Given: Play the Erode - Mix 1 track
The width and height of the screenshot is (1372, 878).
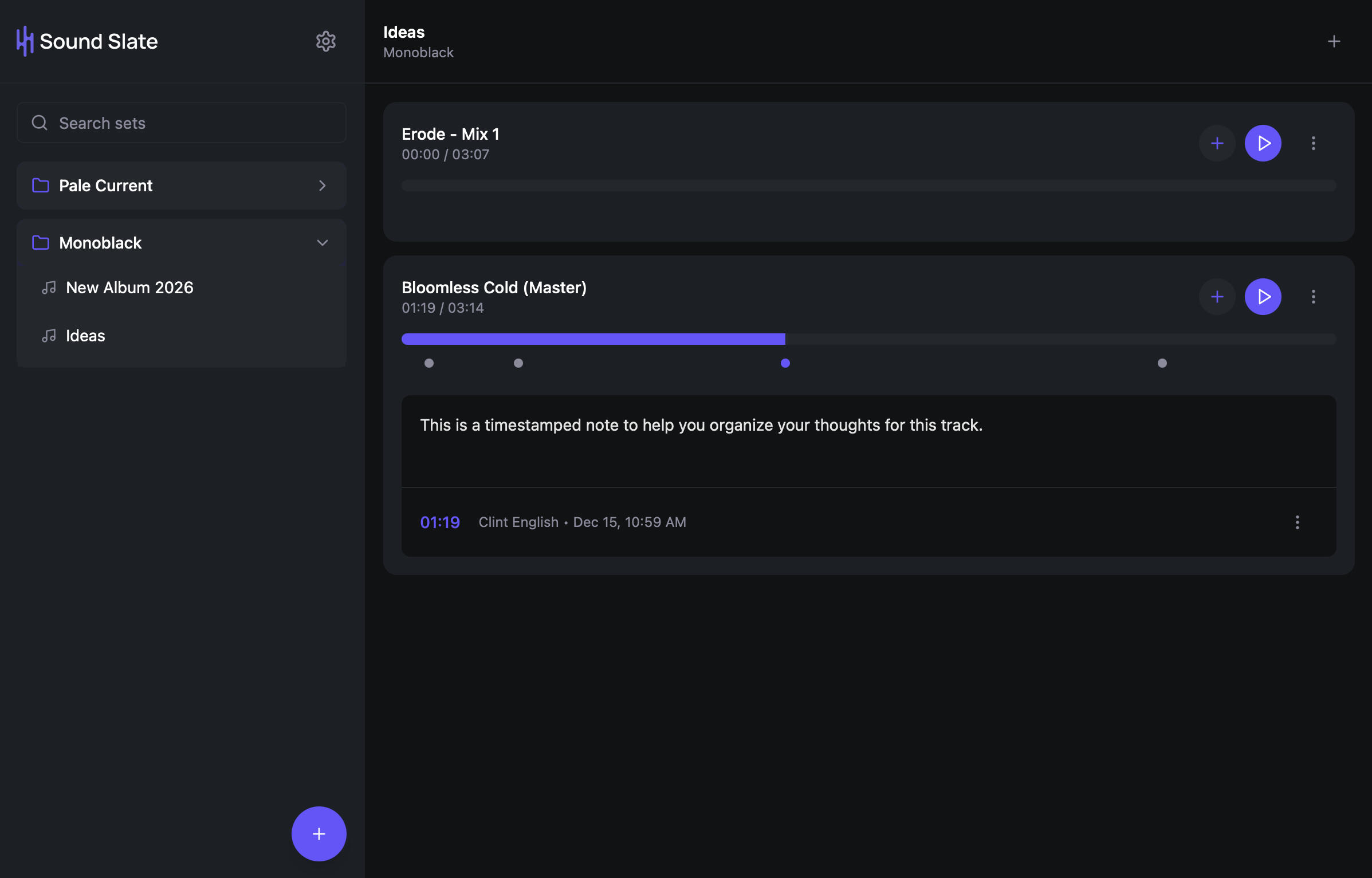Looking at the screenshot, I should (1263, 143).
